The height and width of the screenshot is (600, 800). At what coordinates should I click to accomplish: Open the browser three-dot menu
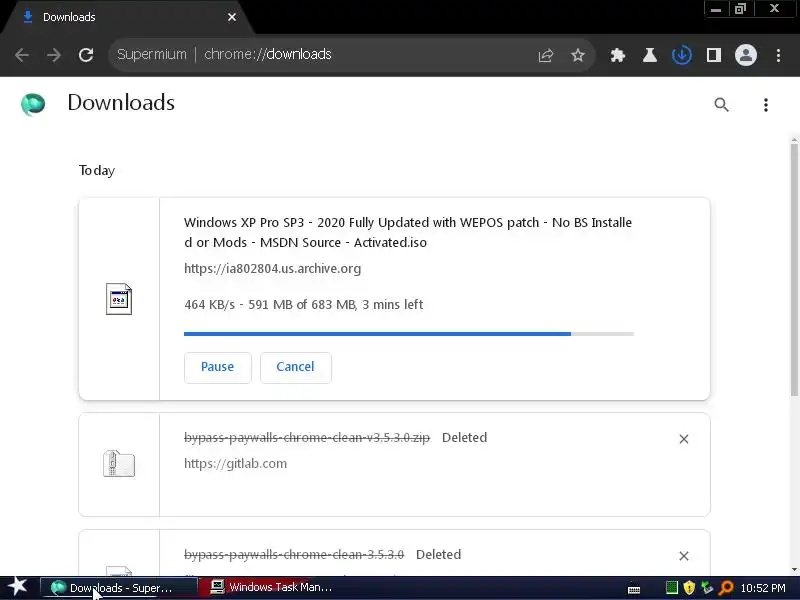[x=778, y=55]
